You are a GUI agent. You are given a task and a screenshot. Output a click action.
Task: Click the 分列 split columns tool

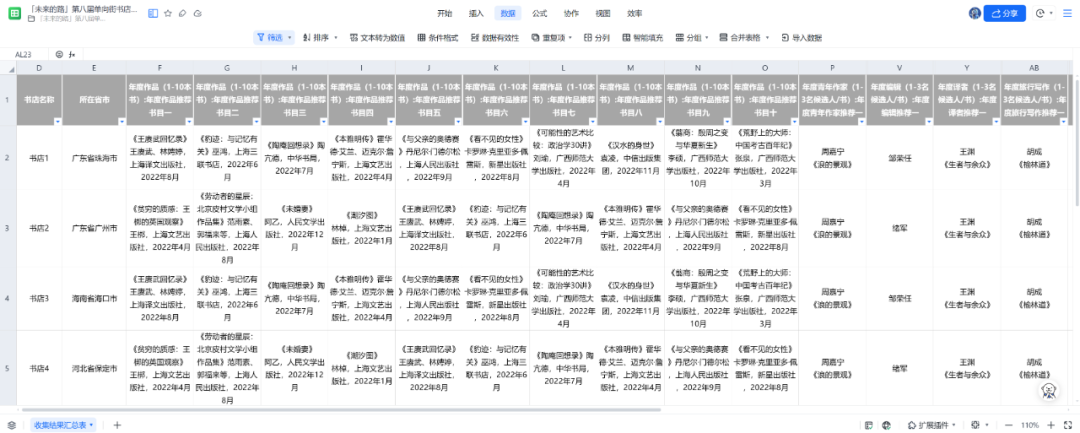[x=596, y=37]
